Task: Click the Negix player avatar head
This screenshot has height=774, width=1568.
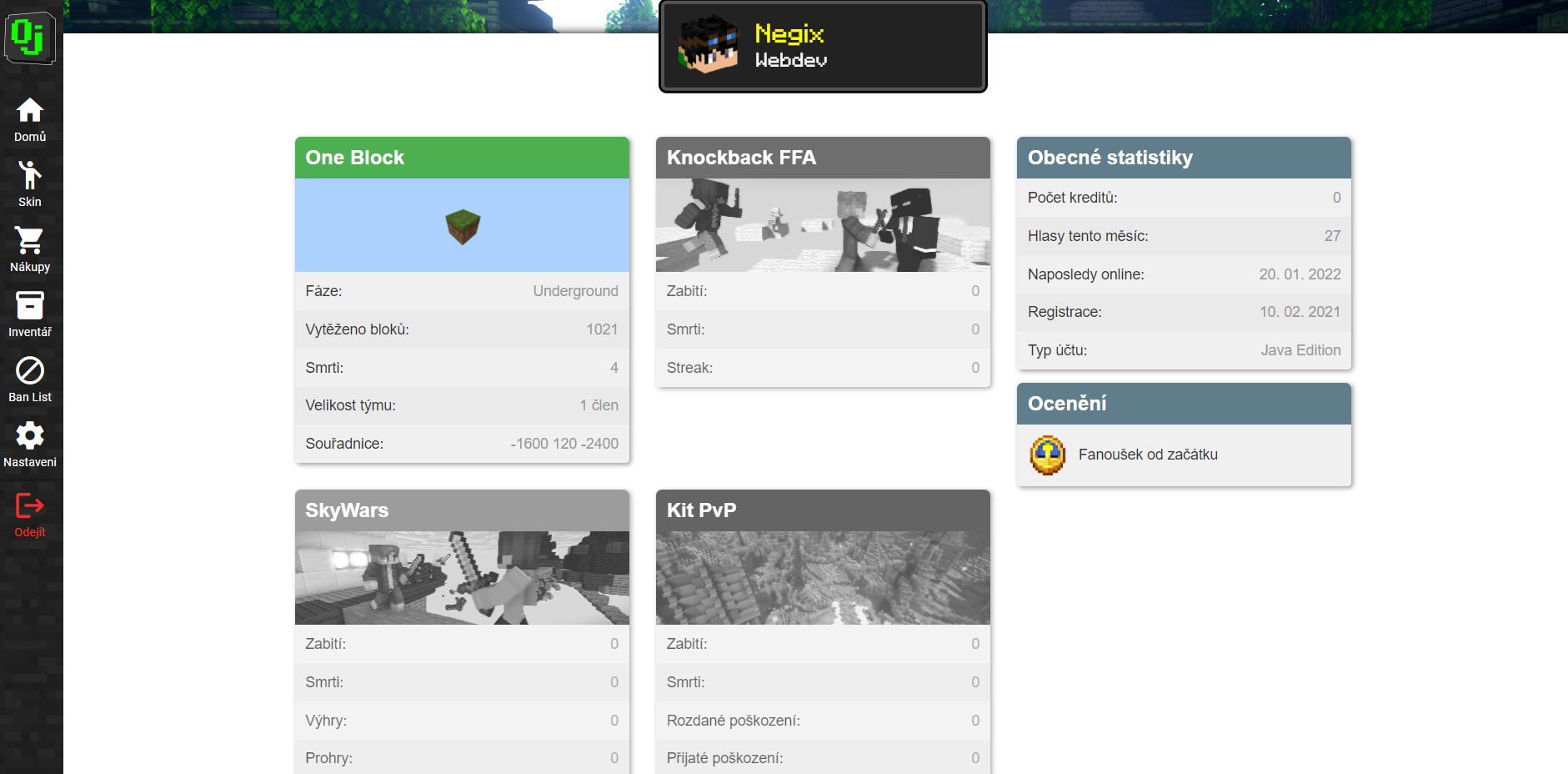Action: [x=708, y=46]
